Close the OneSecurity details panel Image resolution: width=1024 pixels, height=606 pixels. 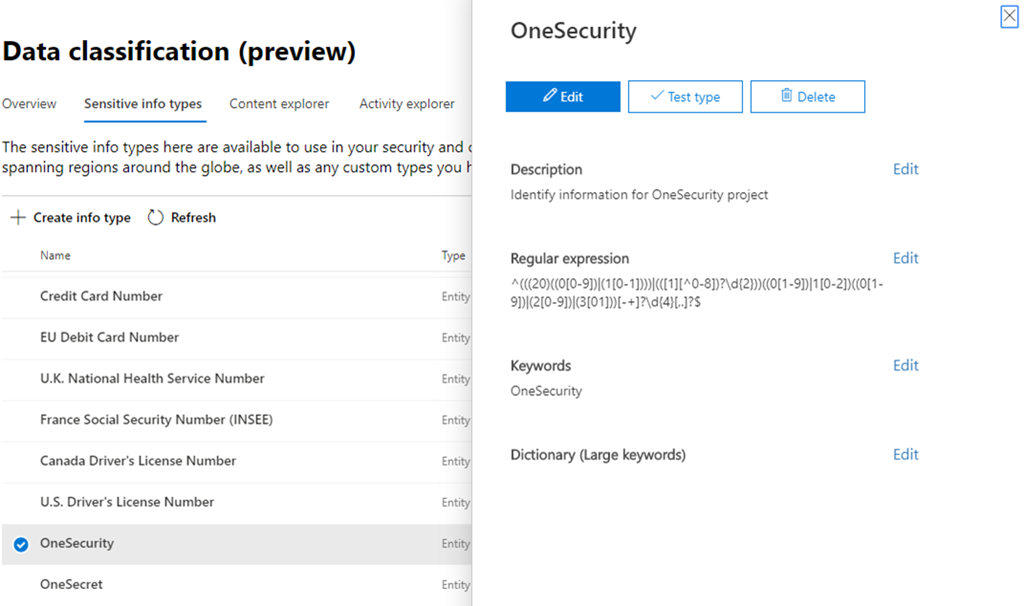[x=1009, y=16]
